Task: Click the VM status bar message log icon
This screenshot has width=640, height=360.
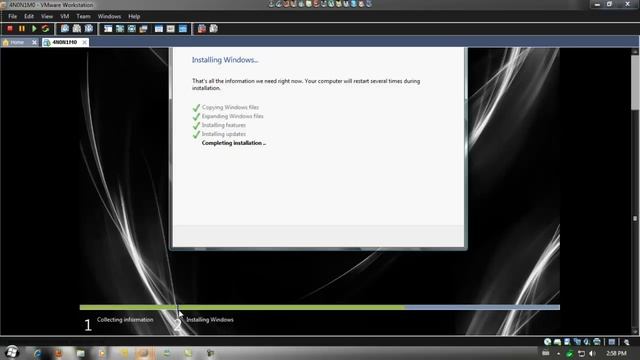Action: pyautogui.click(x=611, y=342)
